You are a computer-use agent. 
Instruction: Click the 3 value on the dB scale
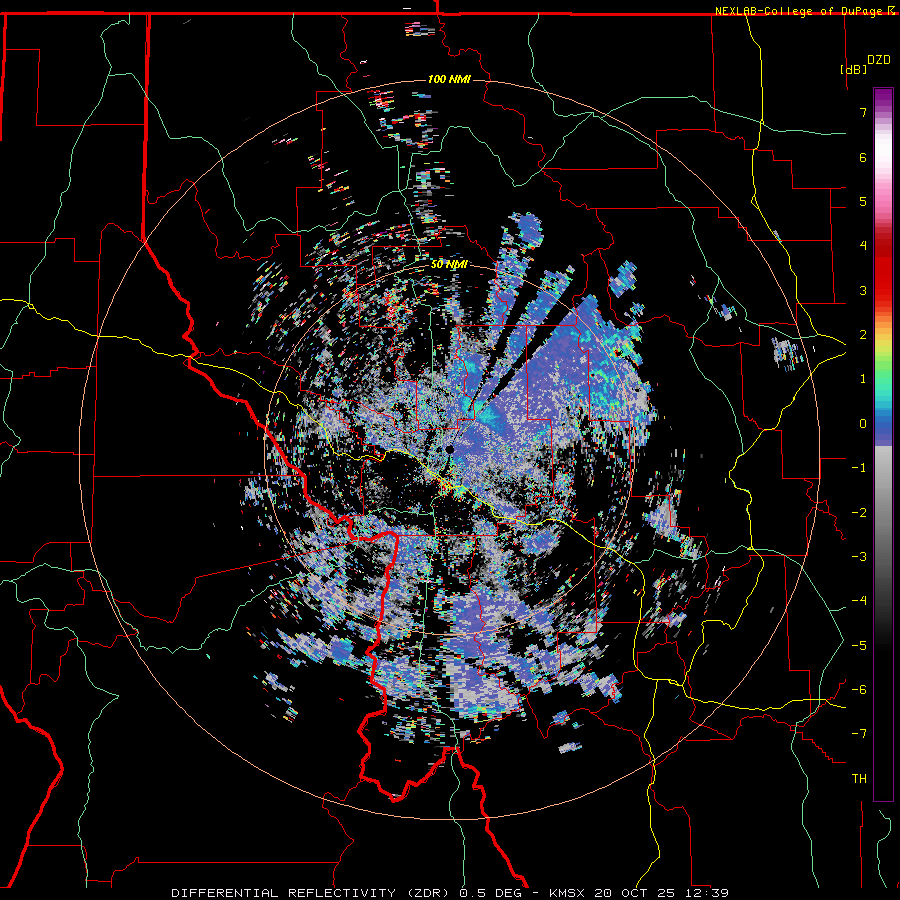(863, 290)
